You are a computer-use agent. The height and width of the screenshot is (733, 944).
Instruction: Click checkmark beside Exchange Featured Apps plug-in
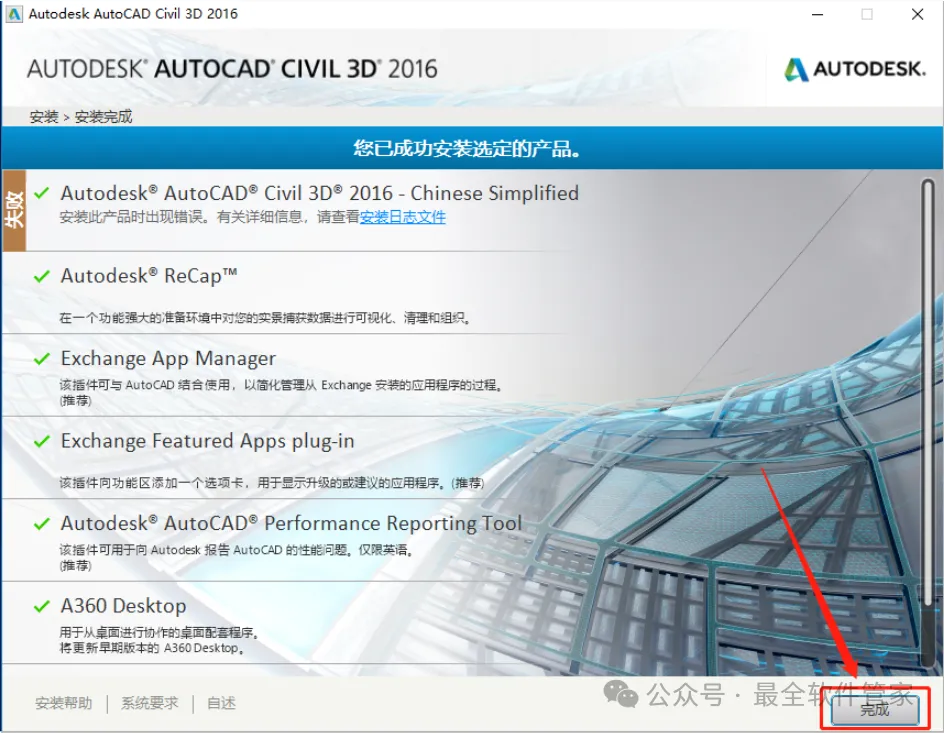click(x=42, y=441)
